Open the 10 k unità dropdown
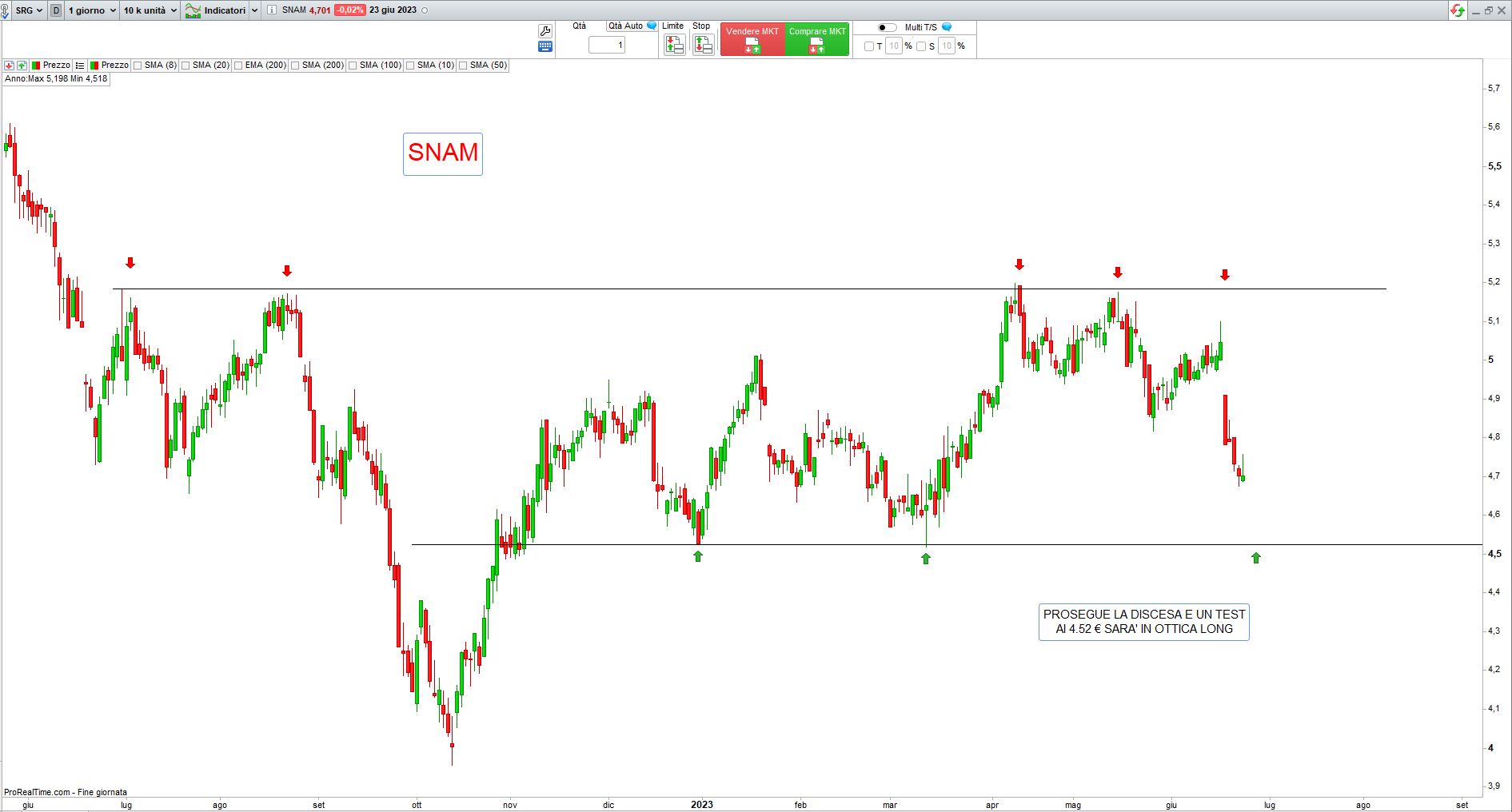The width and height of the screenshot is (1512, 812). click(150, 10)
